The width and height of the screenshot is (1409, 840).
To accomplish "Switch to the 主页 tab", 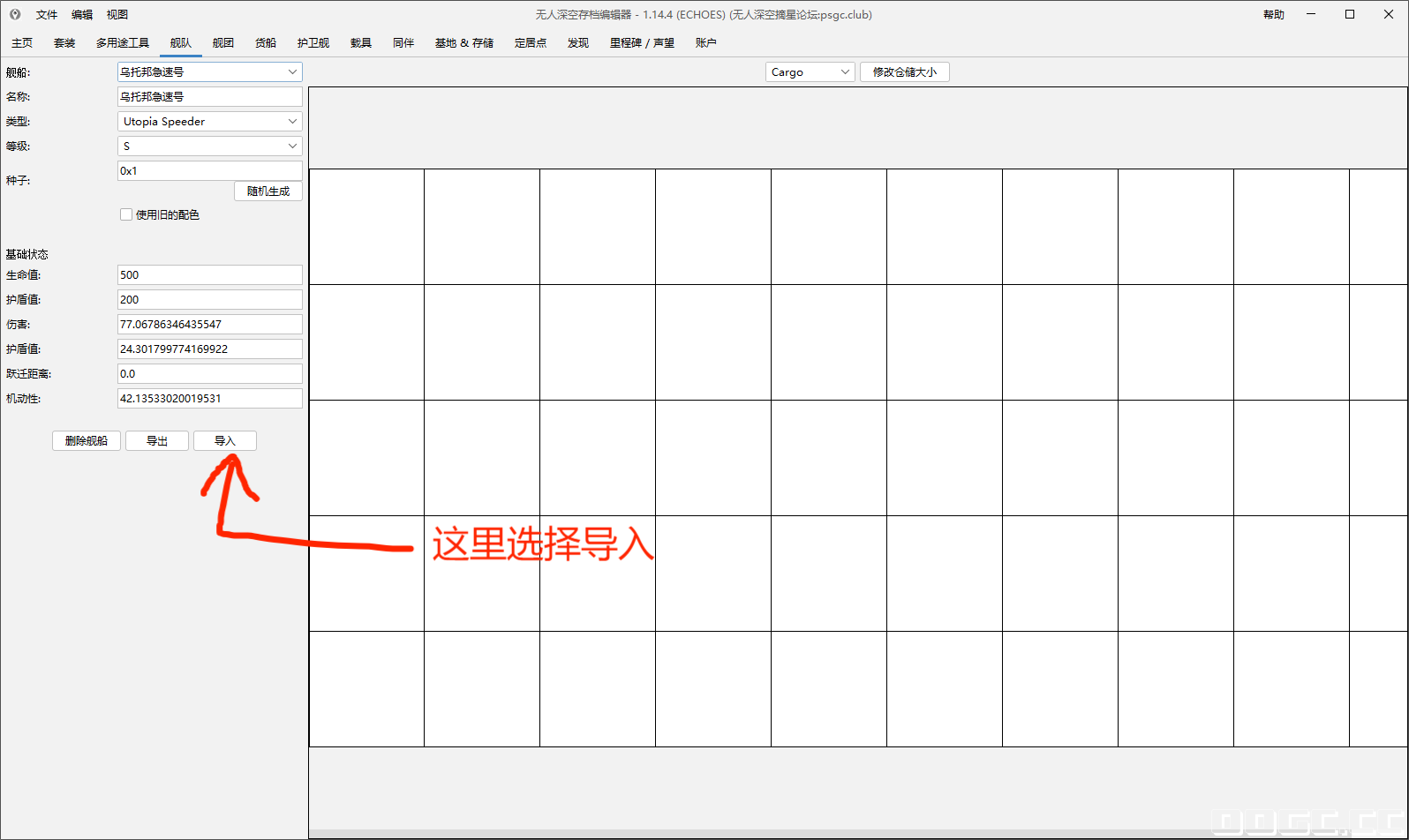I will 22,43.
